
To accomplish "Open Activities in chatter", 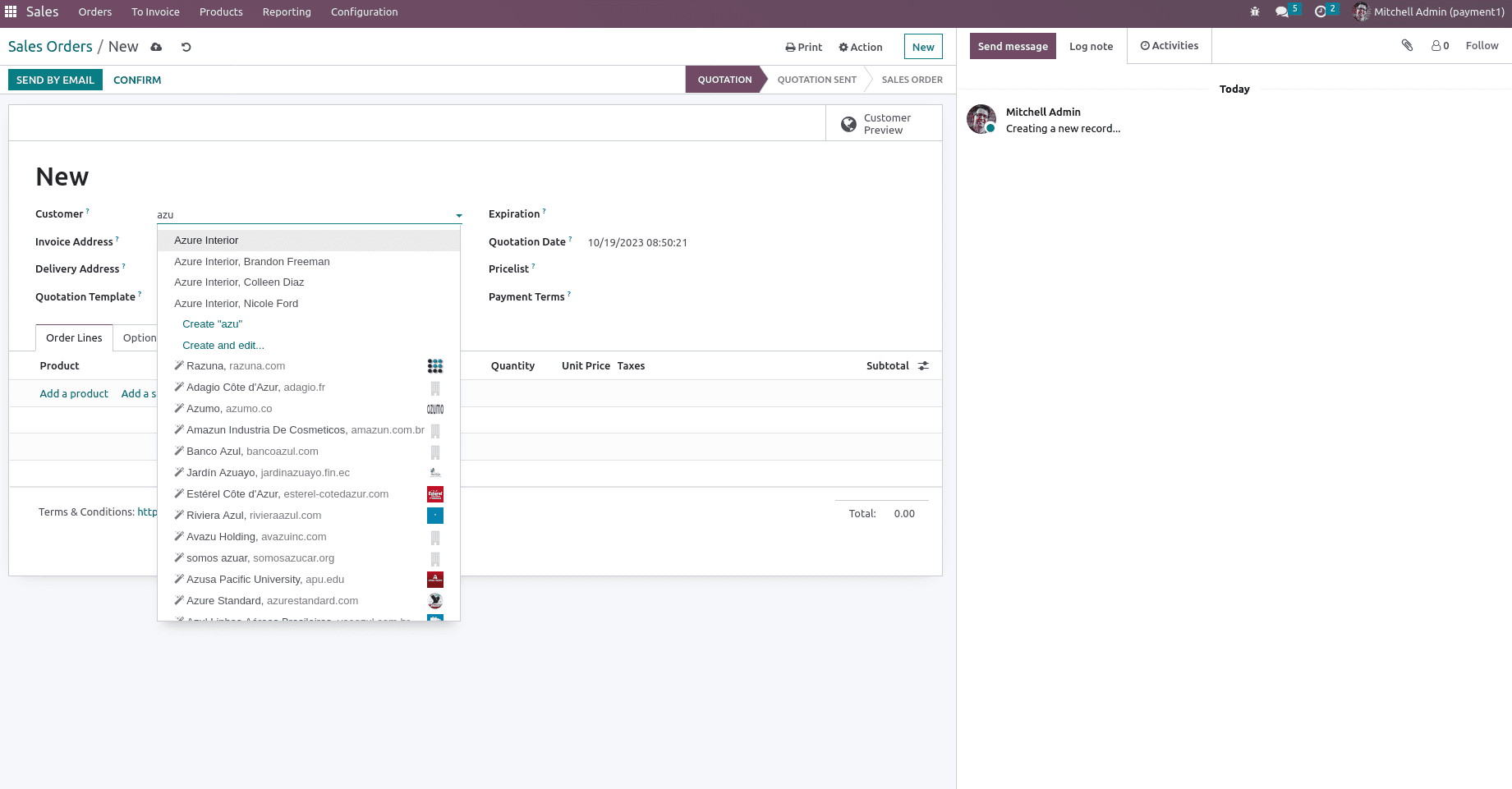I will pos(1170,45).
